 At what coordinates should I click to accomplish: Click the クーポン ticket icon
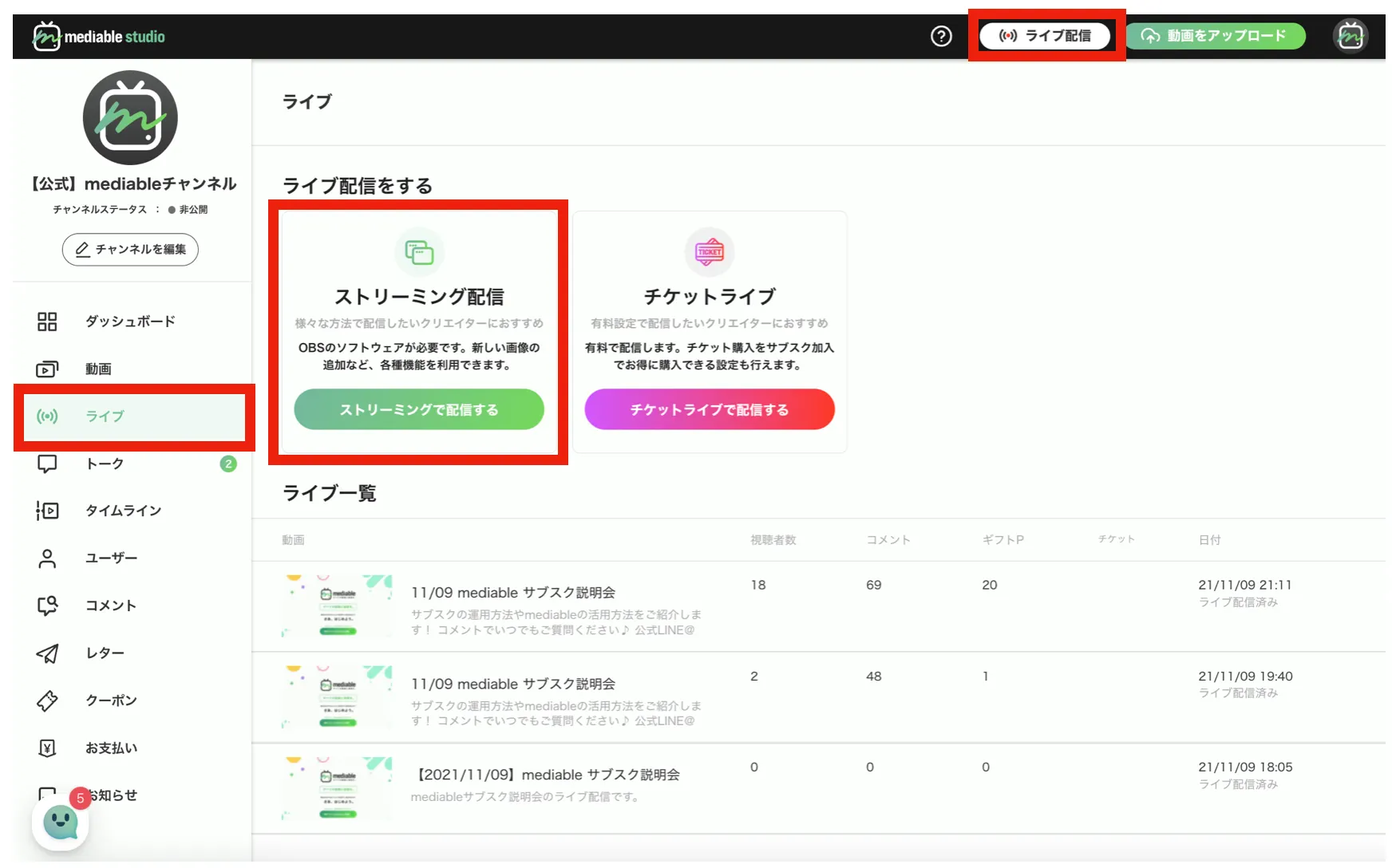coord(47,700)
